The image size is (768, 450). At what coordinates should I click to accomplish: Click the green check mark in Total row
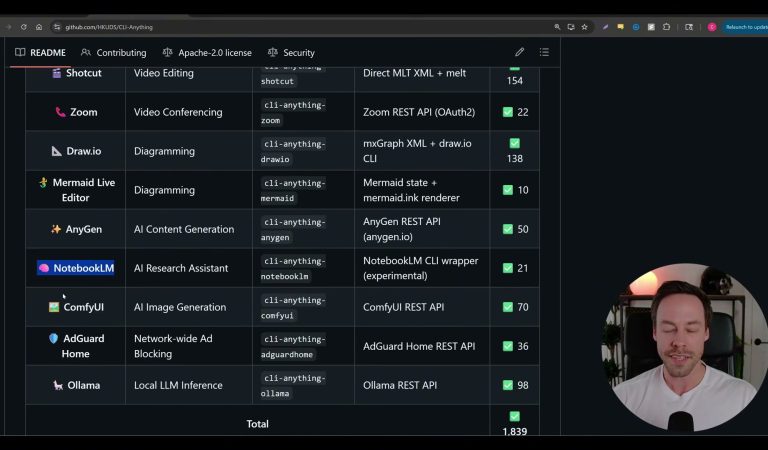click(514, 416)
